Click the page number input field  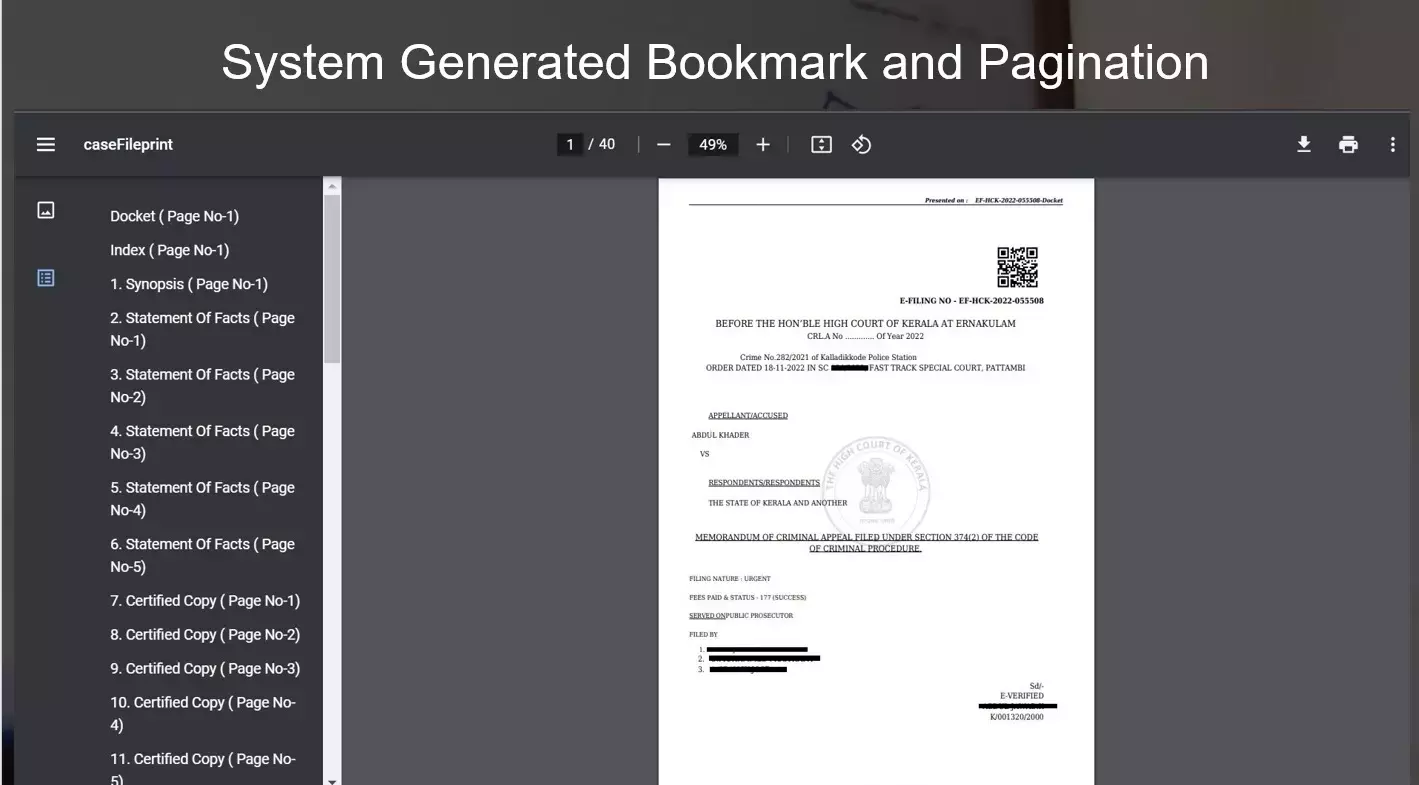(x=570, y=144)
